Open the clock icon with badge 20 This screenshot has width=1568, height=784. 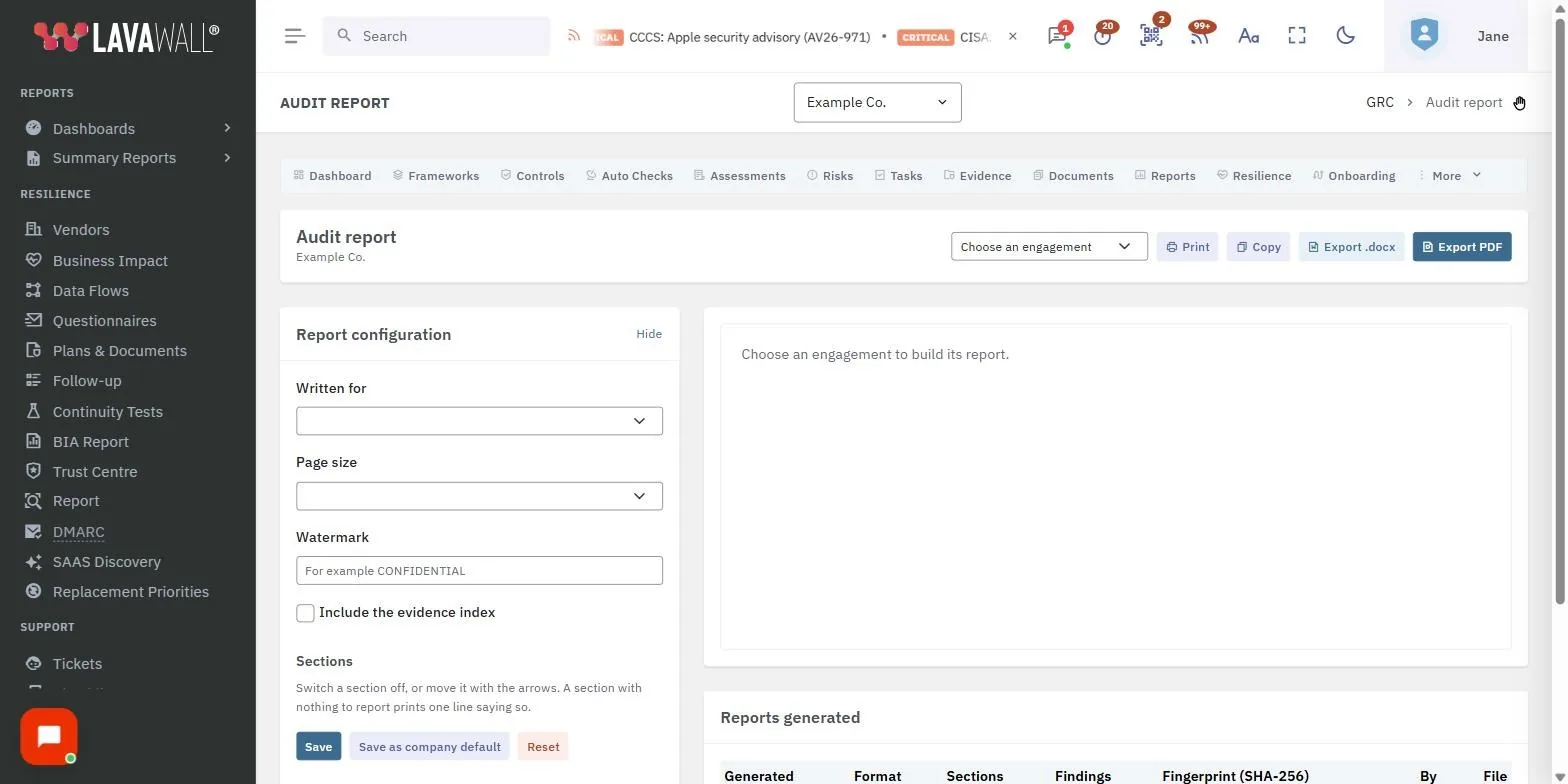pyautogui.click(x=1103, y=36)
